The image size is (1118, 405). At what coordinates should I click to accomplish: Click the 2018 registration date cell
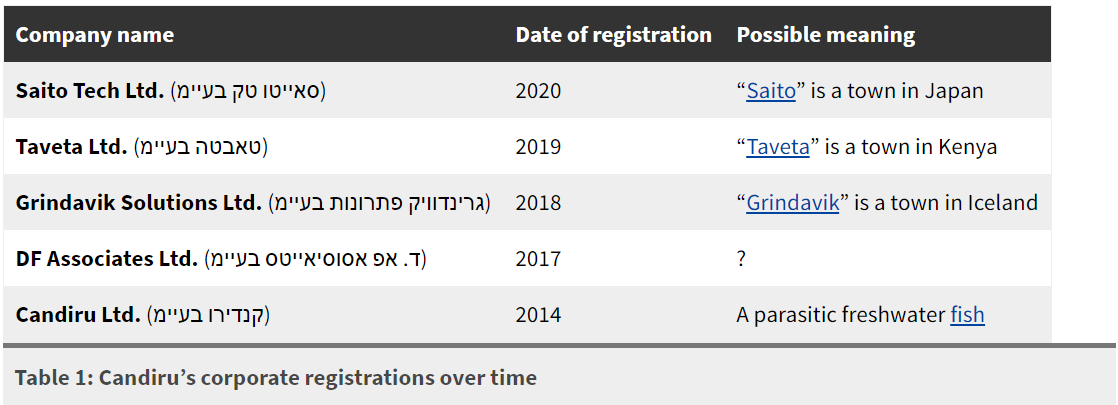(x=538, y=203)
